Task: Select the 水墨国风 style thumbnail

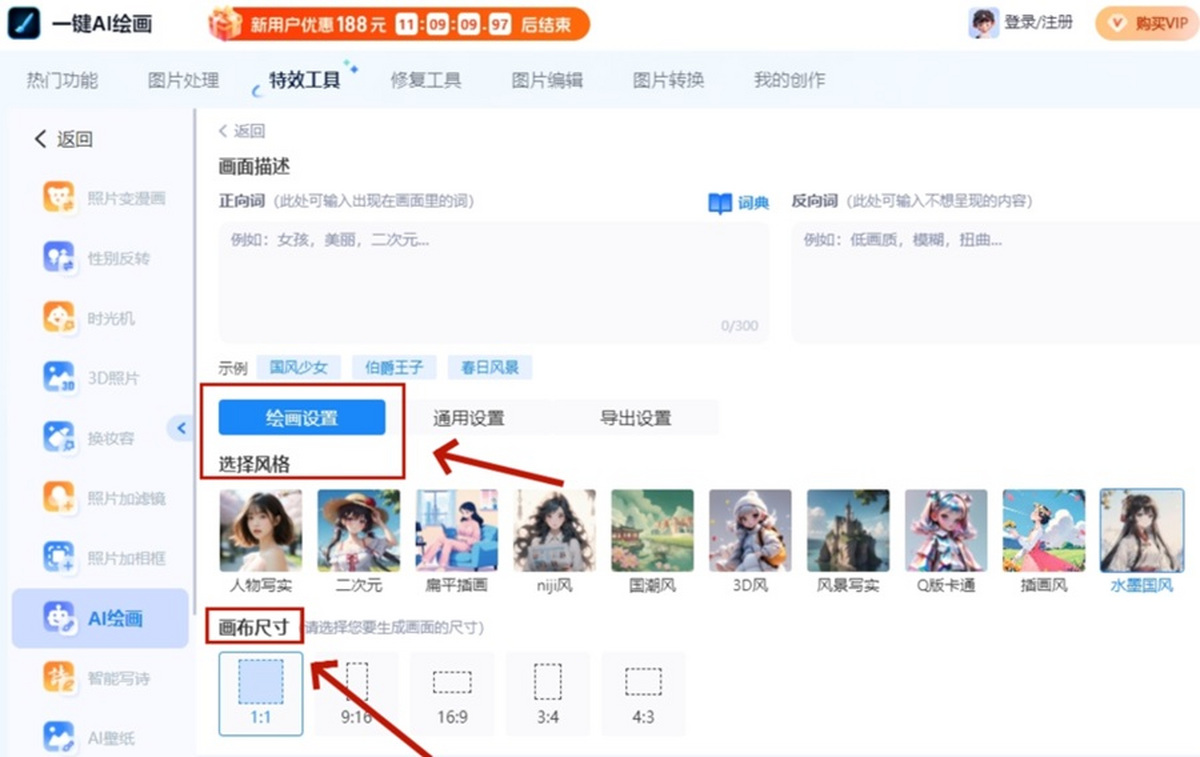Action: [x=1140, y=528]
